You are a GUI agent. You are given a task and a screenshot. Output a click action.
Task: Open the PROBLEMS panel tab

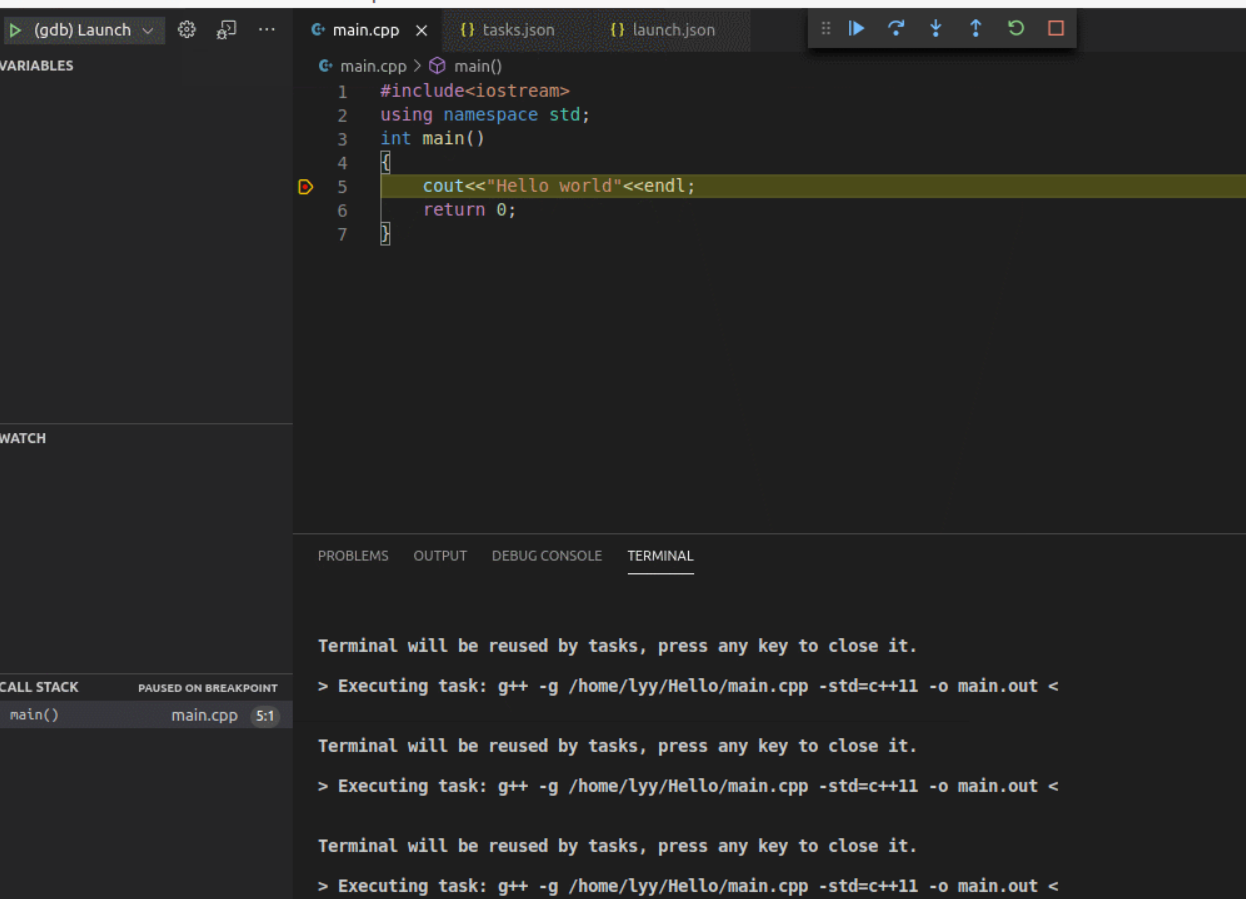pos(353,556)
